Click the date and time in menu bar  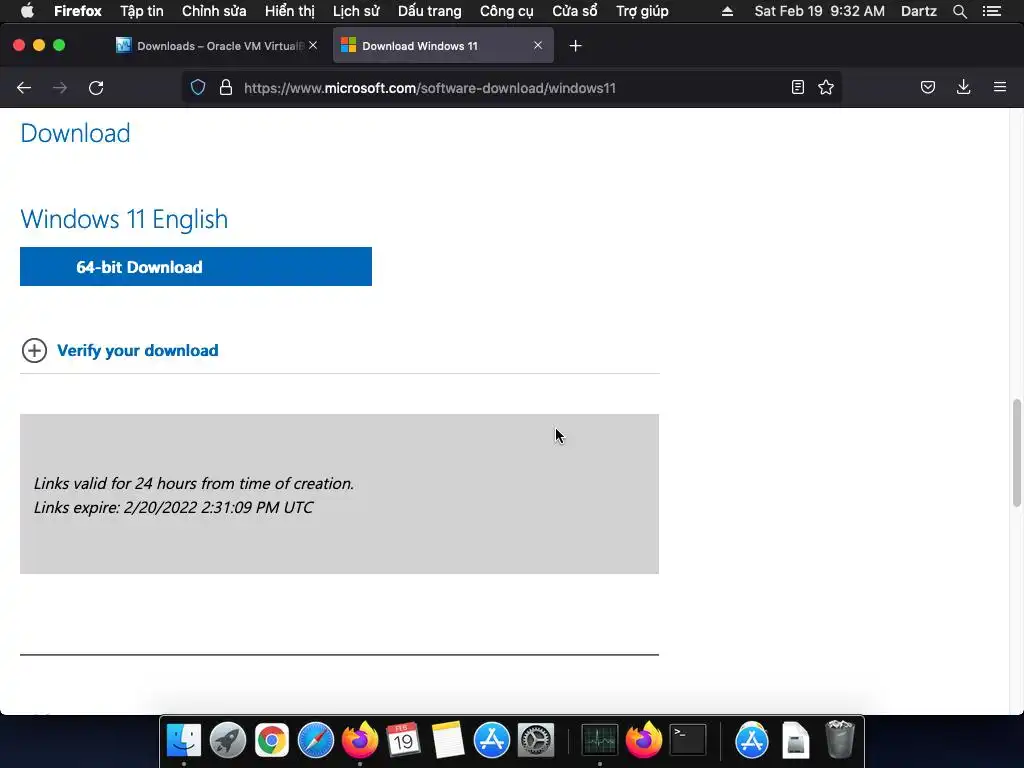pyautogui.click(x=820, y=11)
